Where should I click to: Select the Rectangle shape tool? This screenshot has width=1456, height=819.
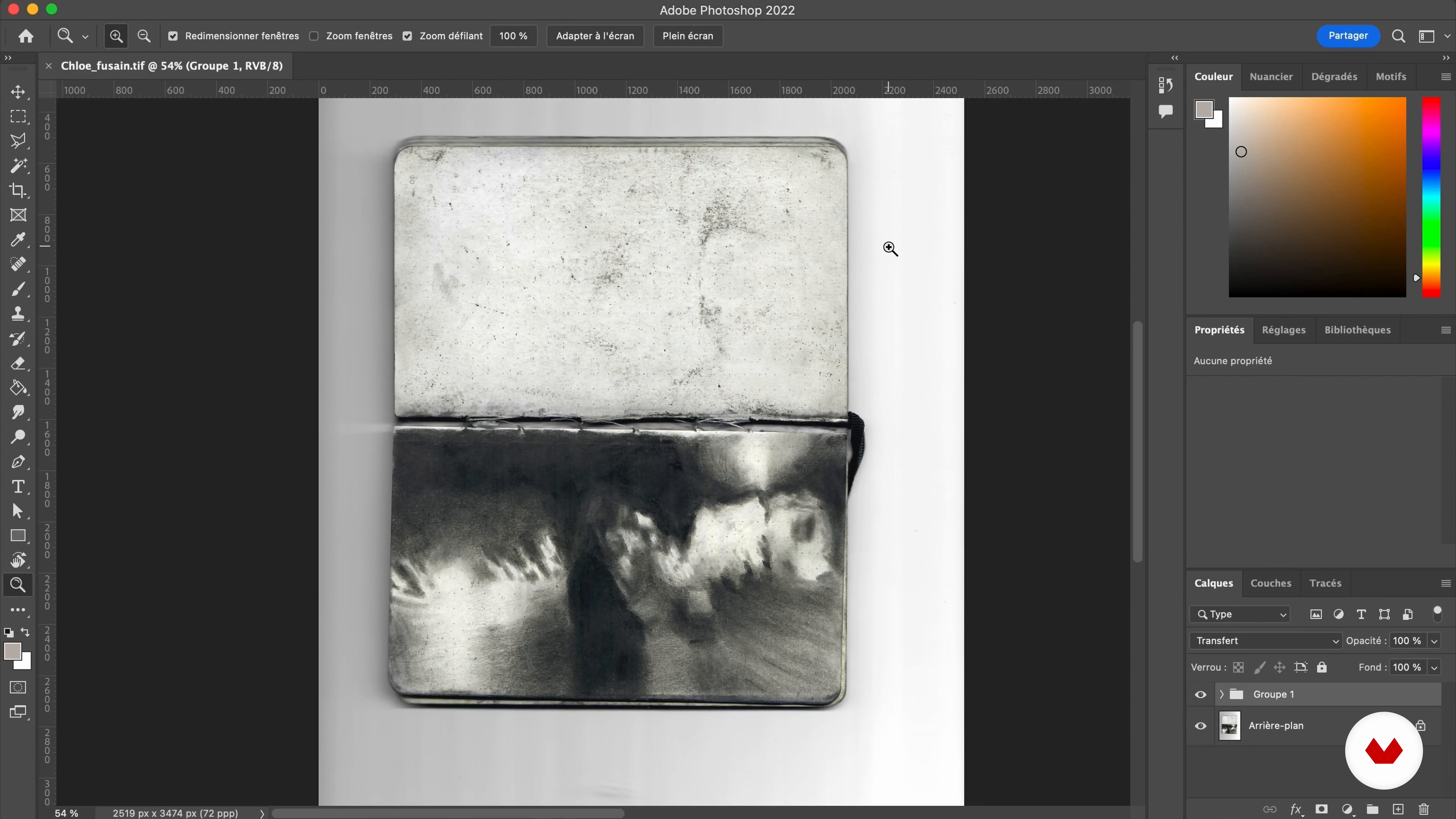pos(18,535)
